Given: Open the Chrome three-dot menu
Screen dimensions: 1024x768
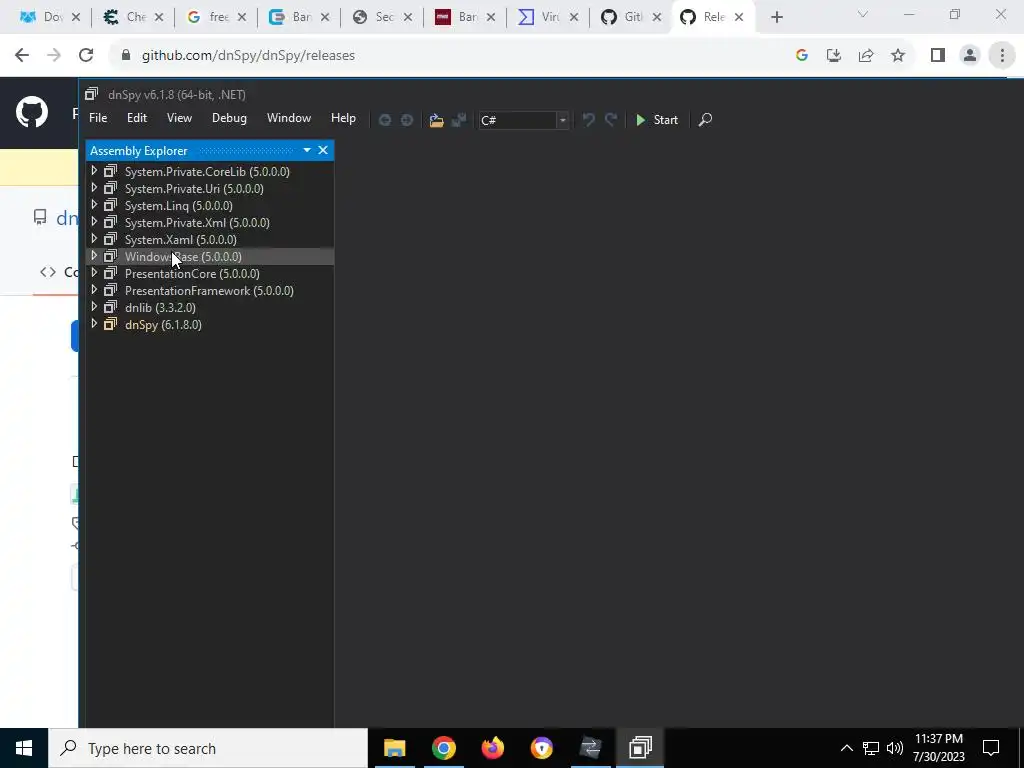Looking at the screenshot, I should pyautogui.click(x=1002, y=56).
